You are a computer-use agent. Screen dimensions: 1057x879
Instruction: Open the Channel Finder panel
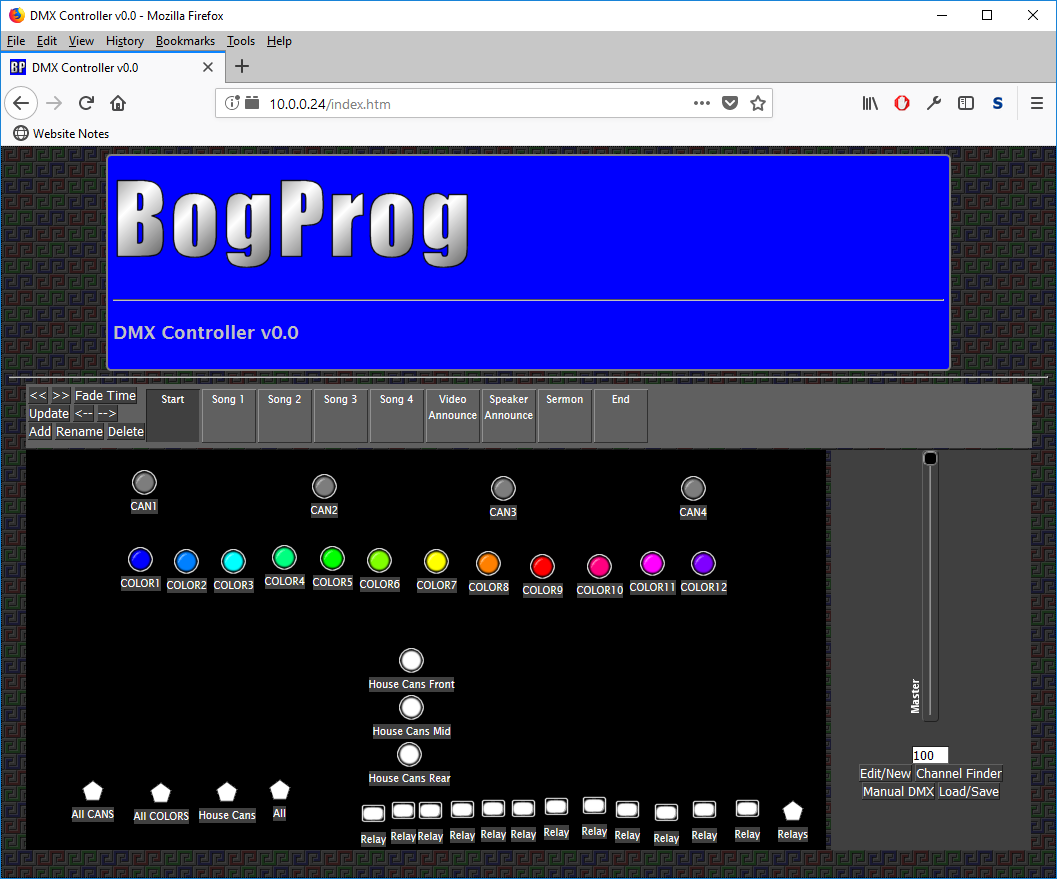pos(958,773)
